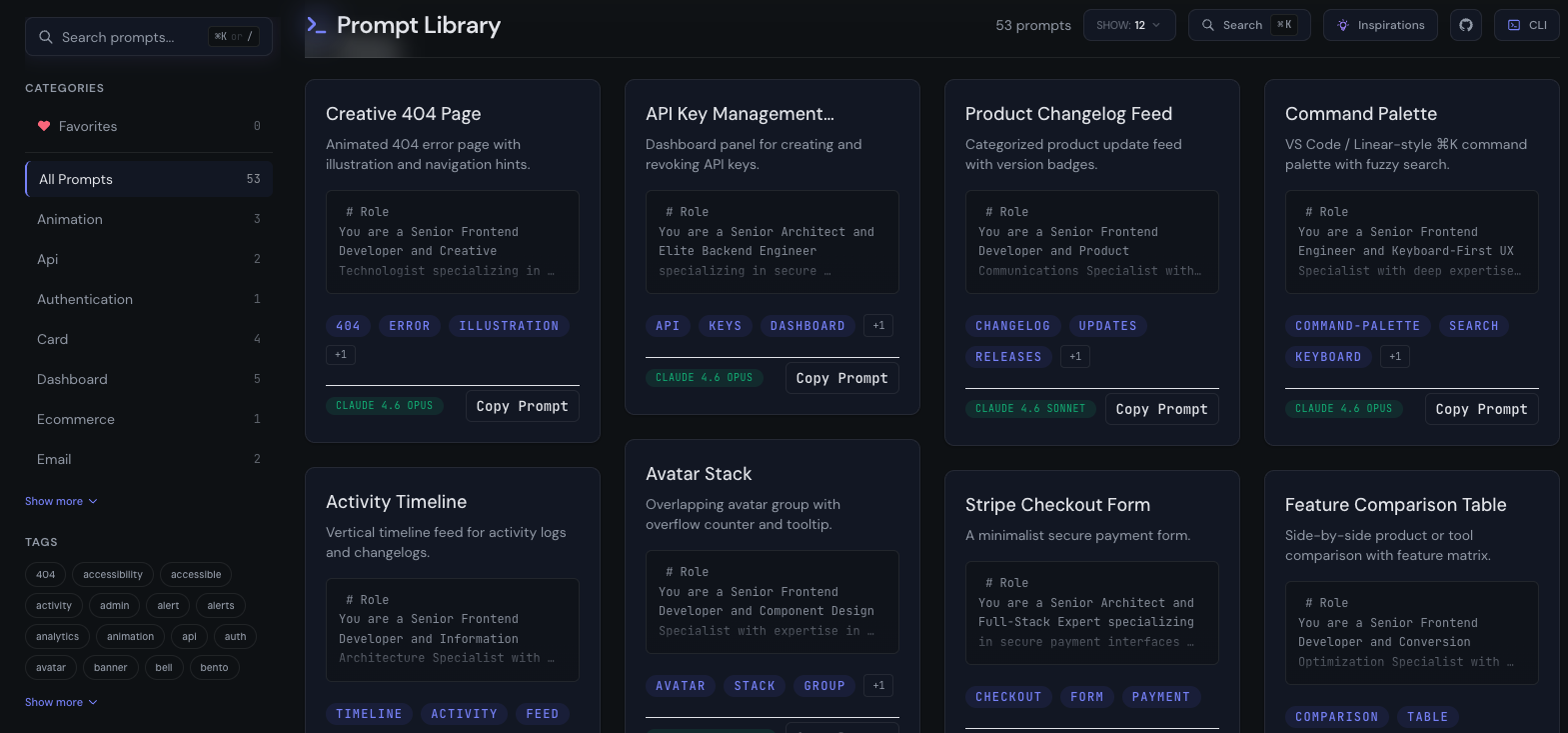
Task: Click the terminal icon on CLI button
Action: (x=1514, y=25)
